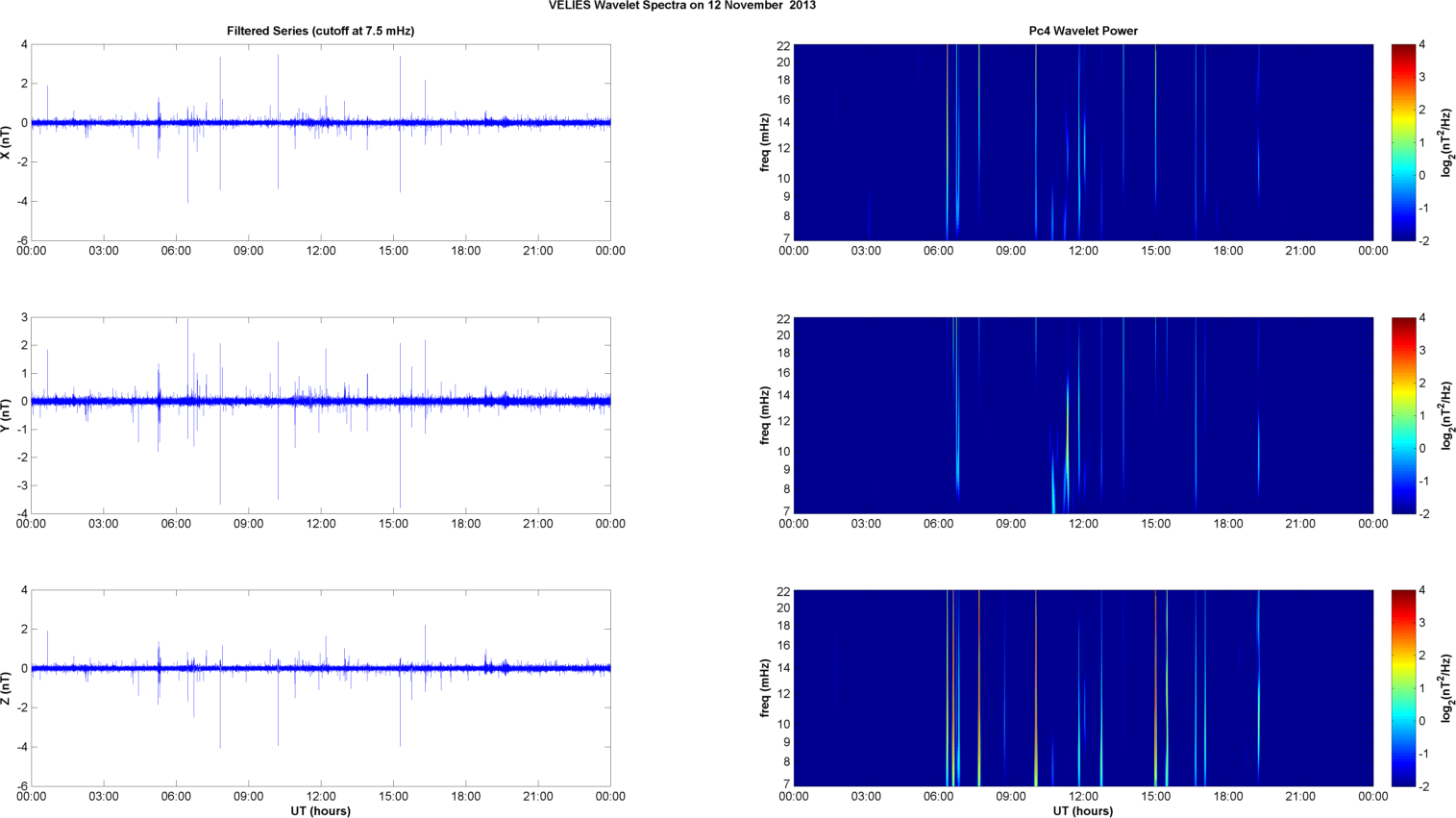This screenshot has width=1456, height=818.
Task: Click the 'X (nT)' axis label
Action: (x=7, y=142)
